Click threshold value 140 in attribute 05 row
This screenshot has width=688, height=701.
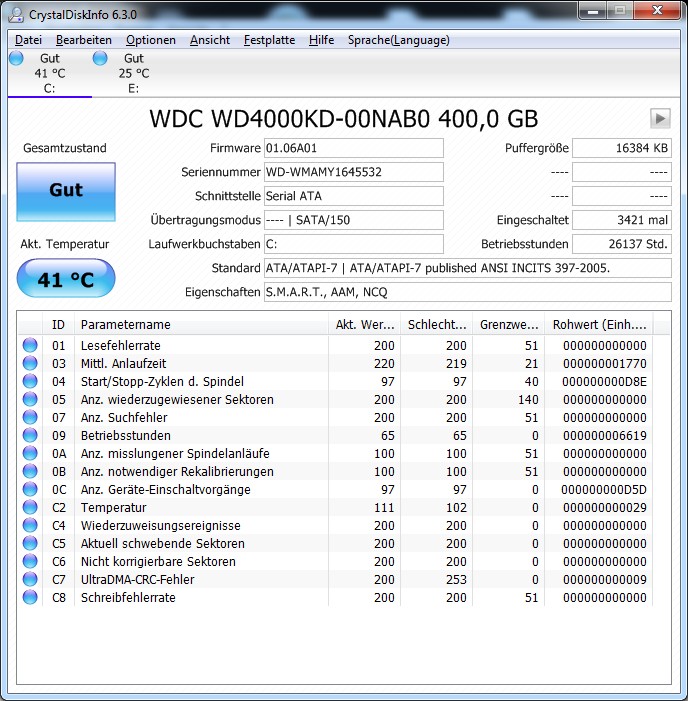pyautogui.click(x=528, y=399)
